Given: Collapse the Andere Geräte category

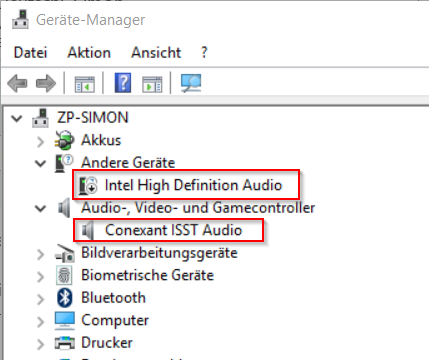Looking at the screenshot, I should [41, 163].
